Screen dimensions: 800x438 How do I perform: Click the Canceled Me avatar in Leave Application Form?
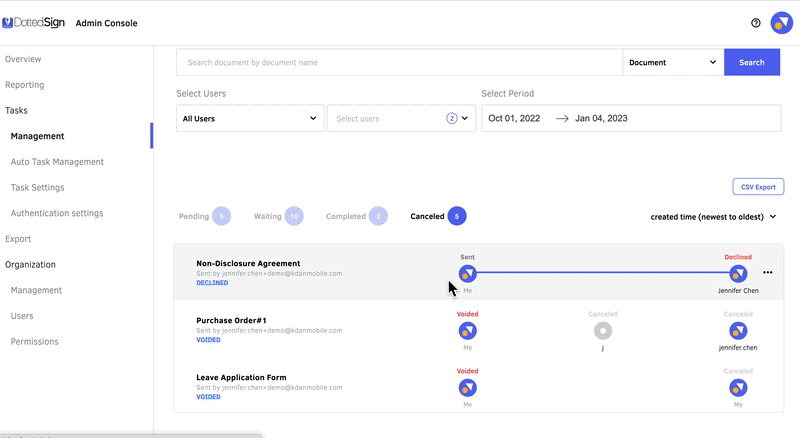(738, 388)
